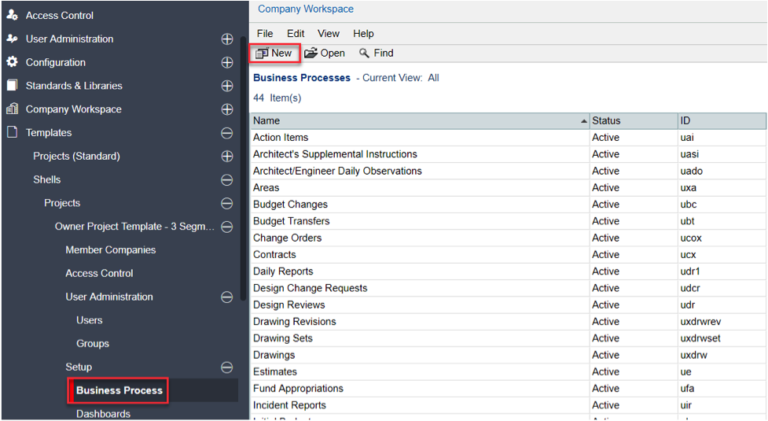The height and width of the screenshot is (421, 768).
Task: Click the Open folder toolbar button
Action: [x=325, y=53]
